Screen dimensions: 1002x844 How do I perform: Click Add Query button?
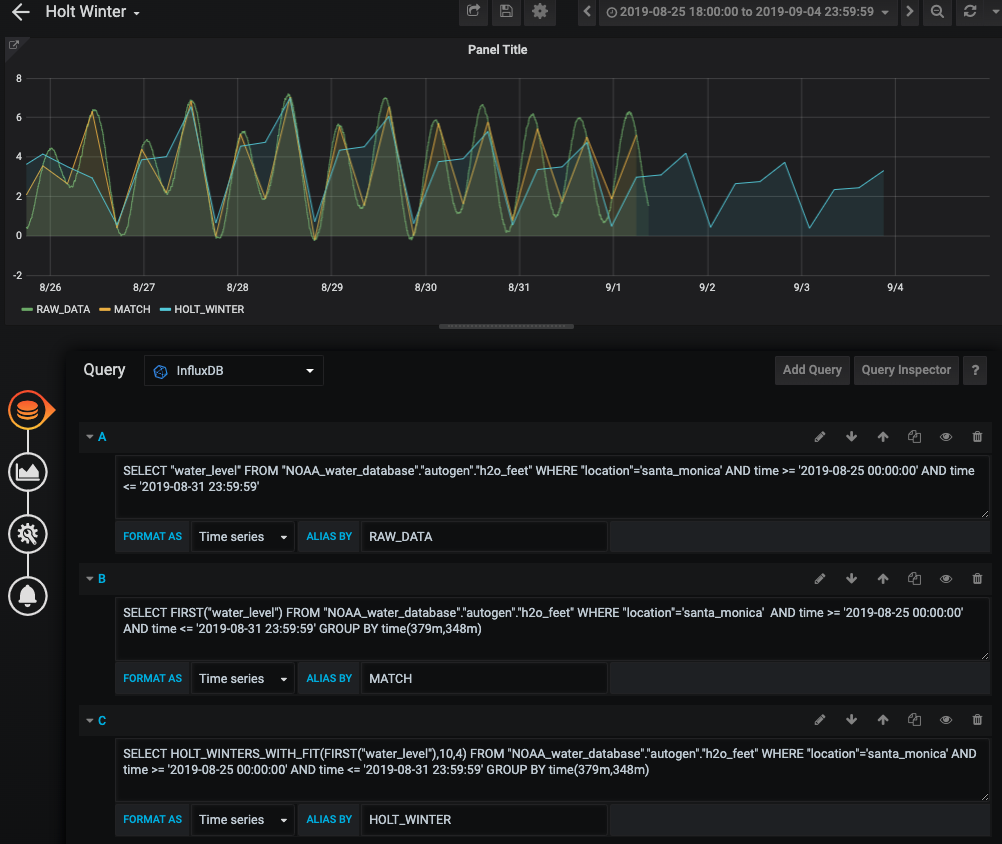pos(812,370)
